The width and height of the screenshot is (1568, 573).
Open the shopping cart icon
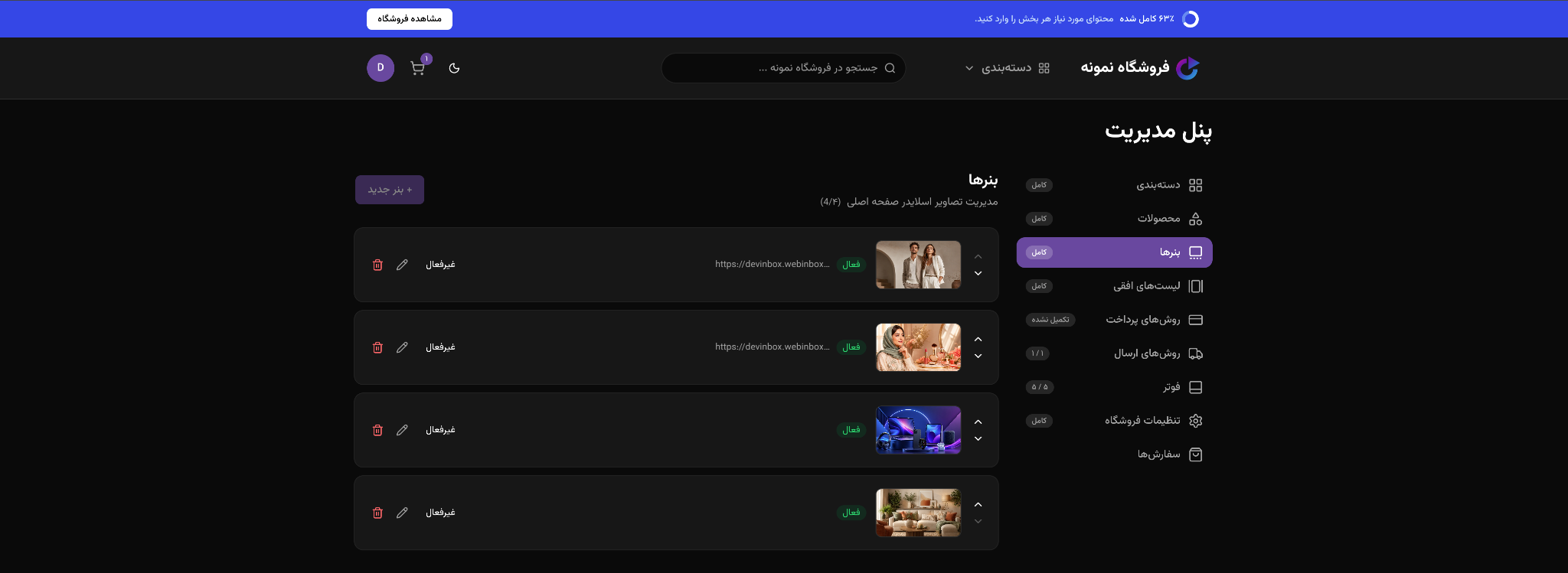tap(418, 68)
